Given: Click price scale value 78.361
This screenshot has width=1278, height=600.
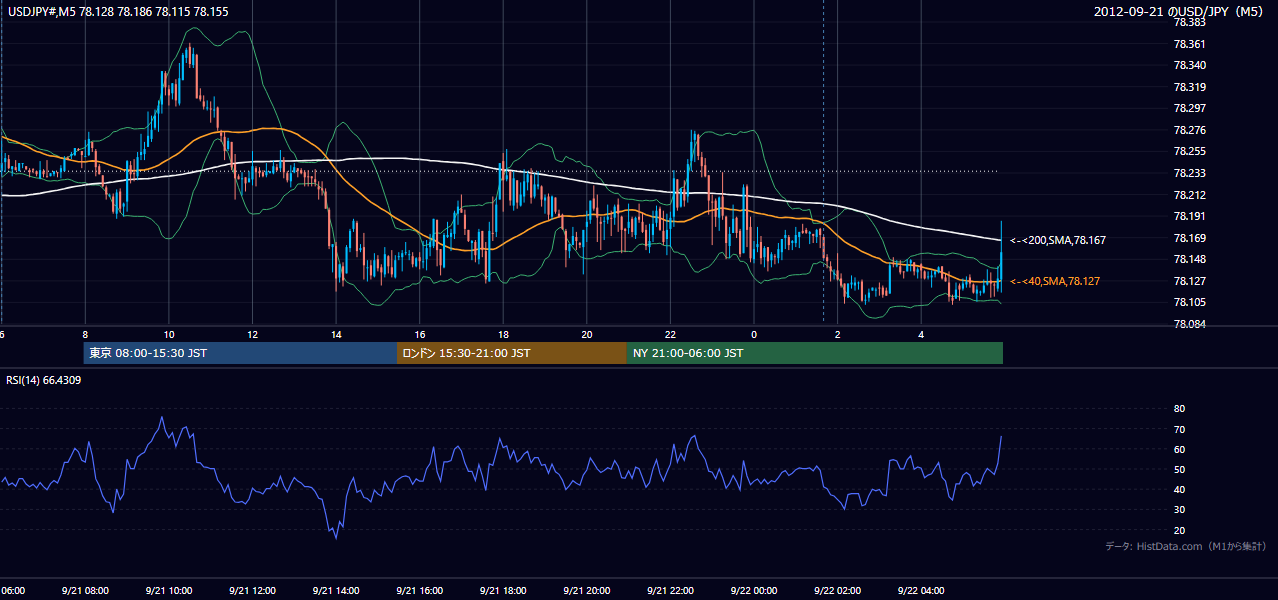Looking at the screenshot, I should point(1189,44).
